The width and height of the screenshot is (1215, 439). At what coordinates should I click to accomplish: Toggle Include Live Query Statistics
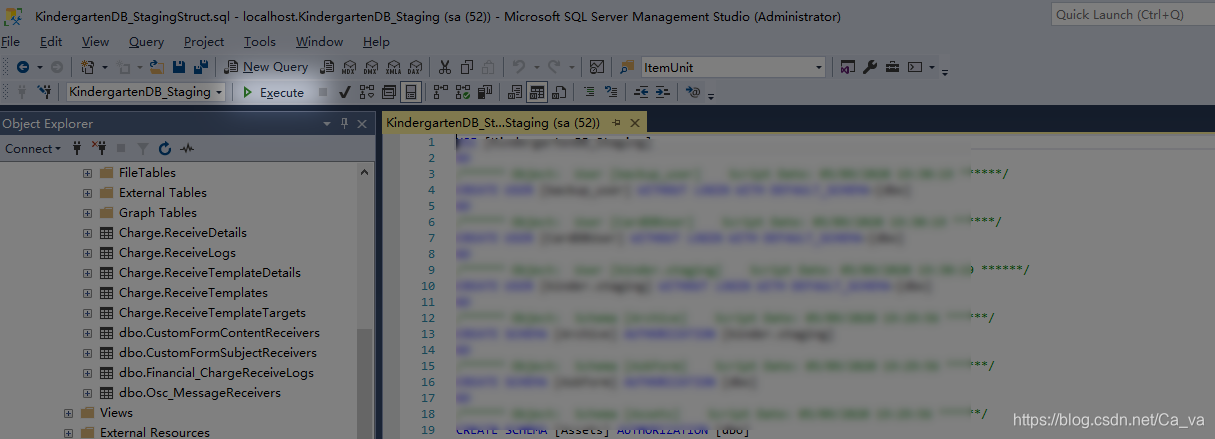tap(463, 92)
